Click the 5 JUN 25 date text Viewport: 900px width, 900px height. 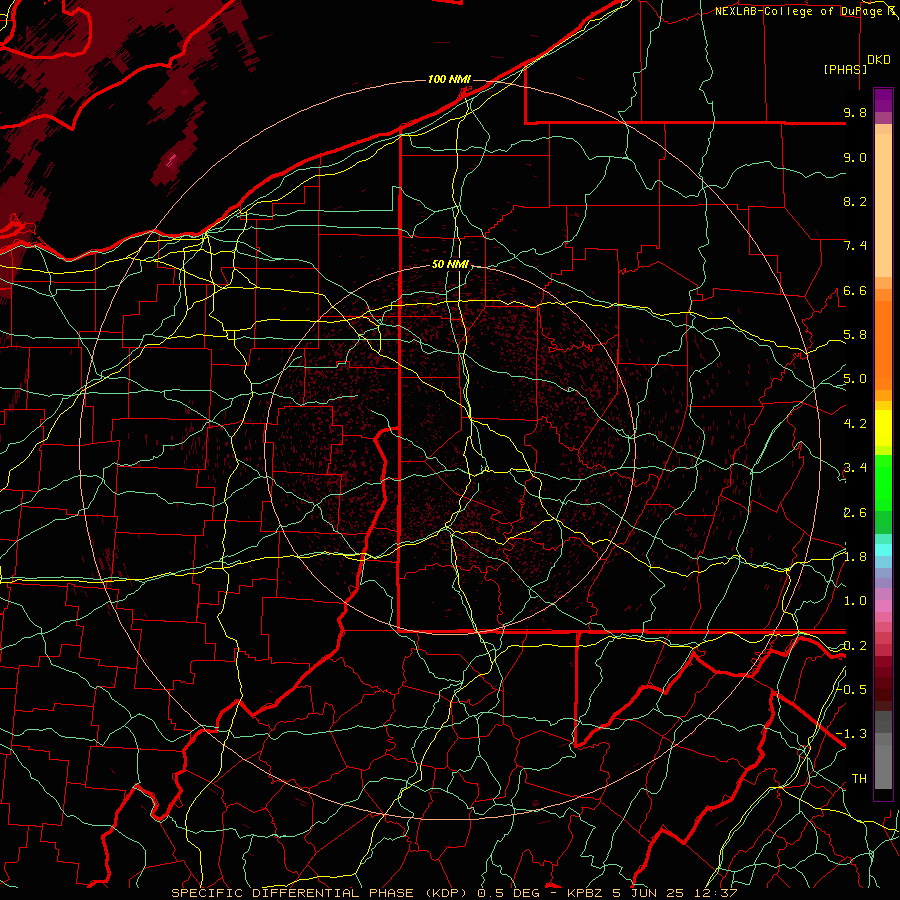[x=647, y=893]
